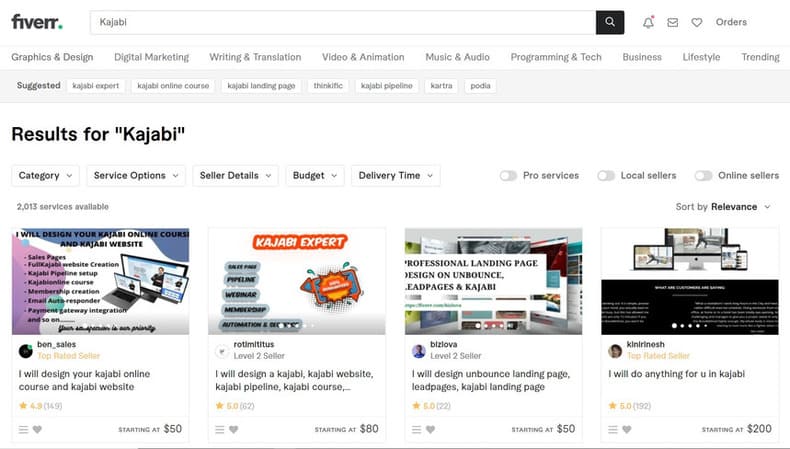
Task: Click $200 starting price on kinirinesh gig
Action: 759,429
